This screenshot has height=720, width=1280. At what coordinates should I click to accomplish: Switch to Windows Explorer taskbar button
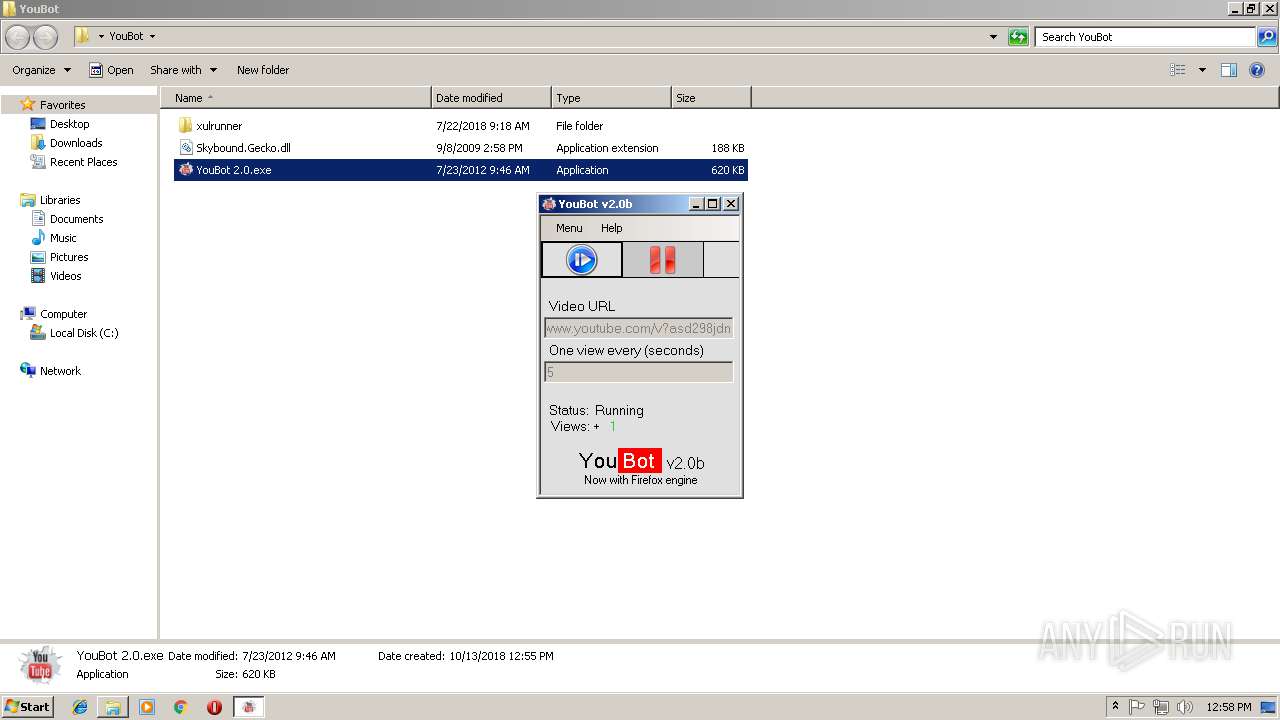pos(113,707)
